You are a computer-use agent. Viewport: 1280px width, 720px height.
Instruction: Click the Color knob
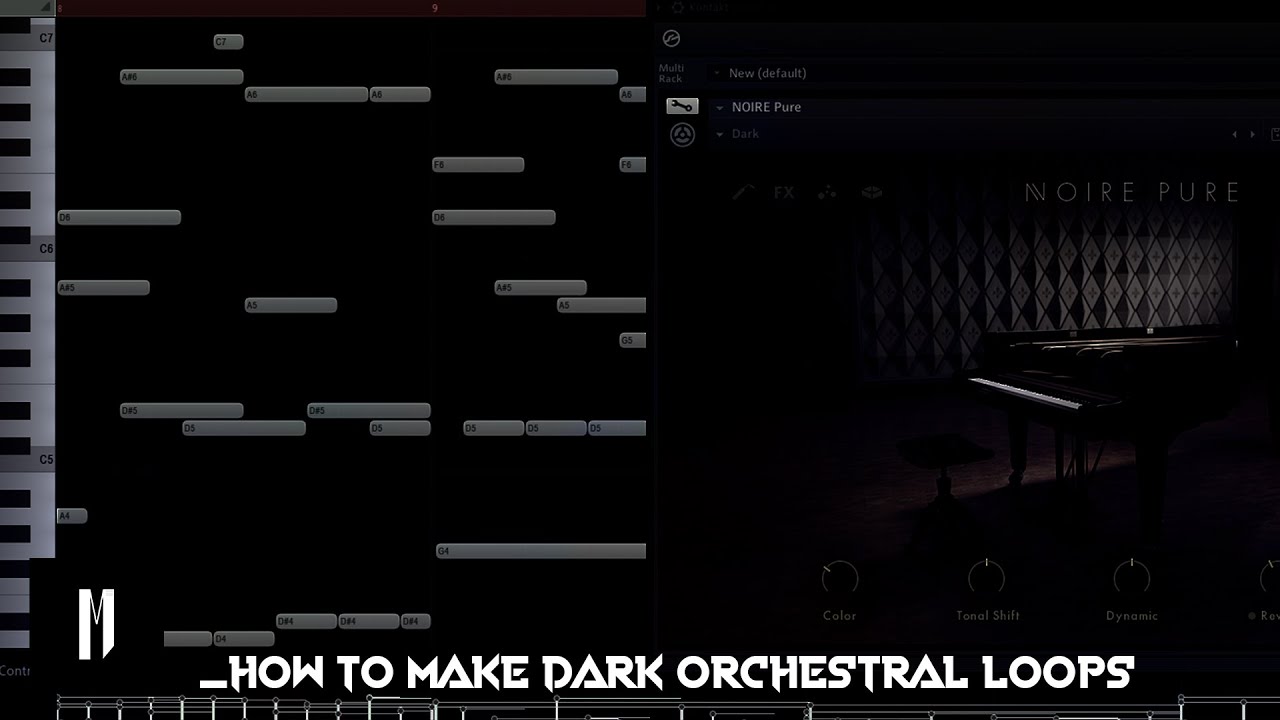pyautogui.click(x=840, y=578)
